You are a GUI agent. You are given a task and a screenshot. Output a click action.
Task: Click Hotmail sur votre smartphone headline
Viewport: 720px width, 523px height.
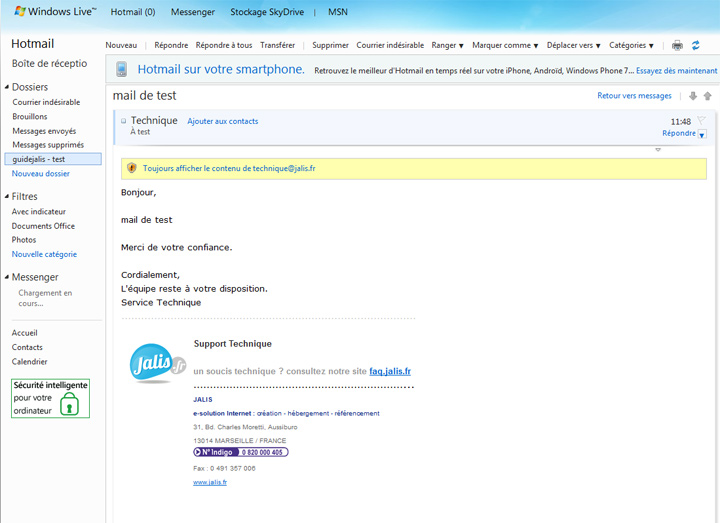(221, 69)
